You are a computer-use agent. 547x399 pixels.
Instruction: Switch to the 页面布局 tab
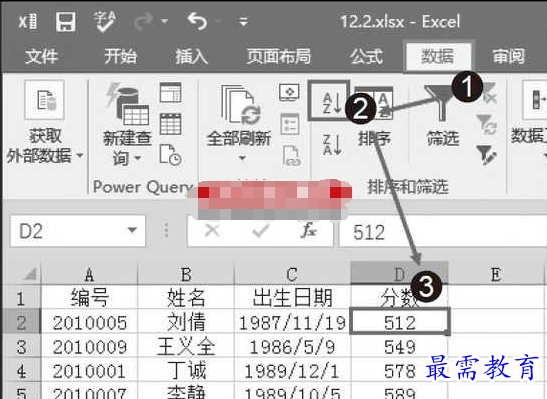click(278, 57)
